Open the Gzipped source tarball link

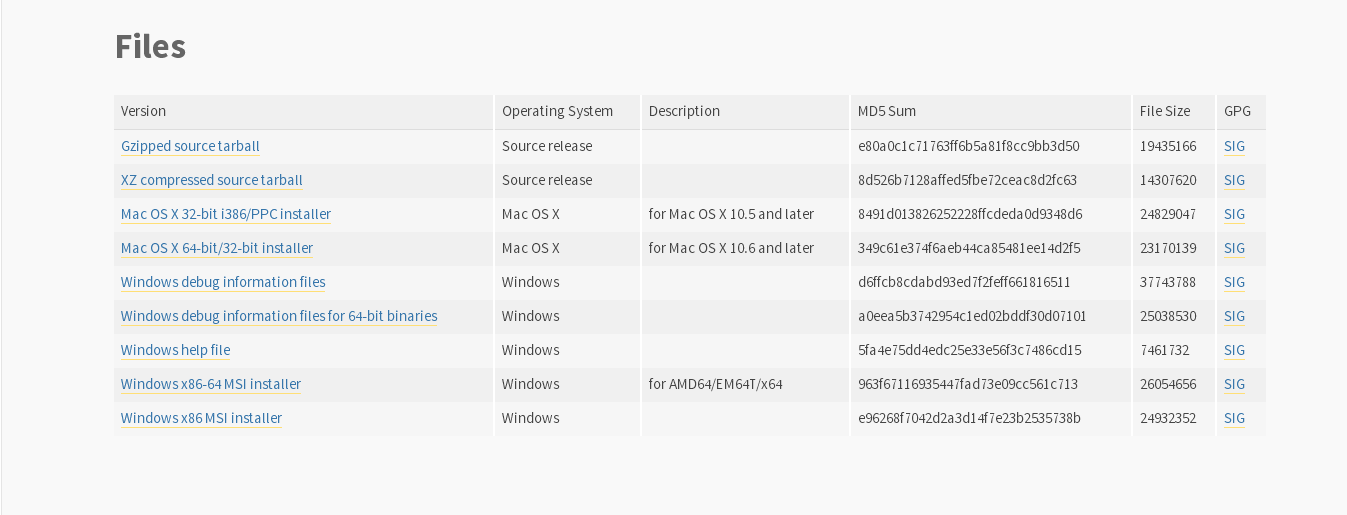click(x=190, y=146)
